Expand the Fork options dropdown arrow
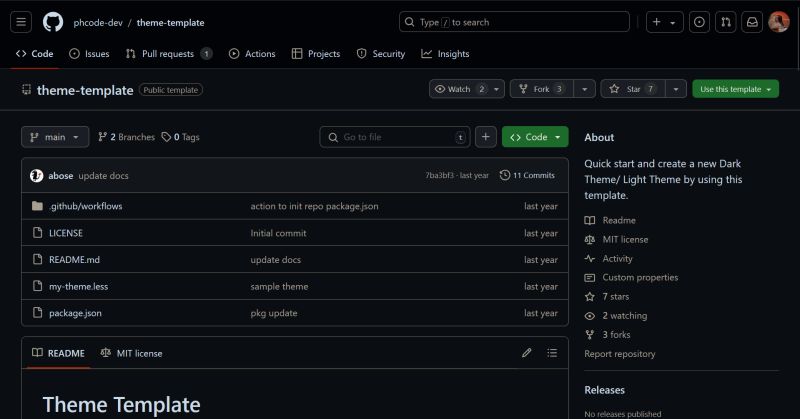Screen dimensions: 800x419 click(x=585, y=89)
